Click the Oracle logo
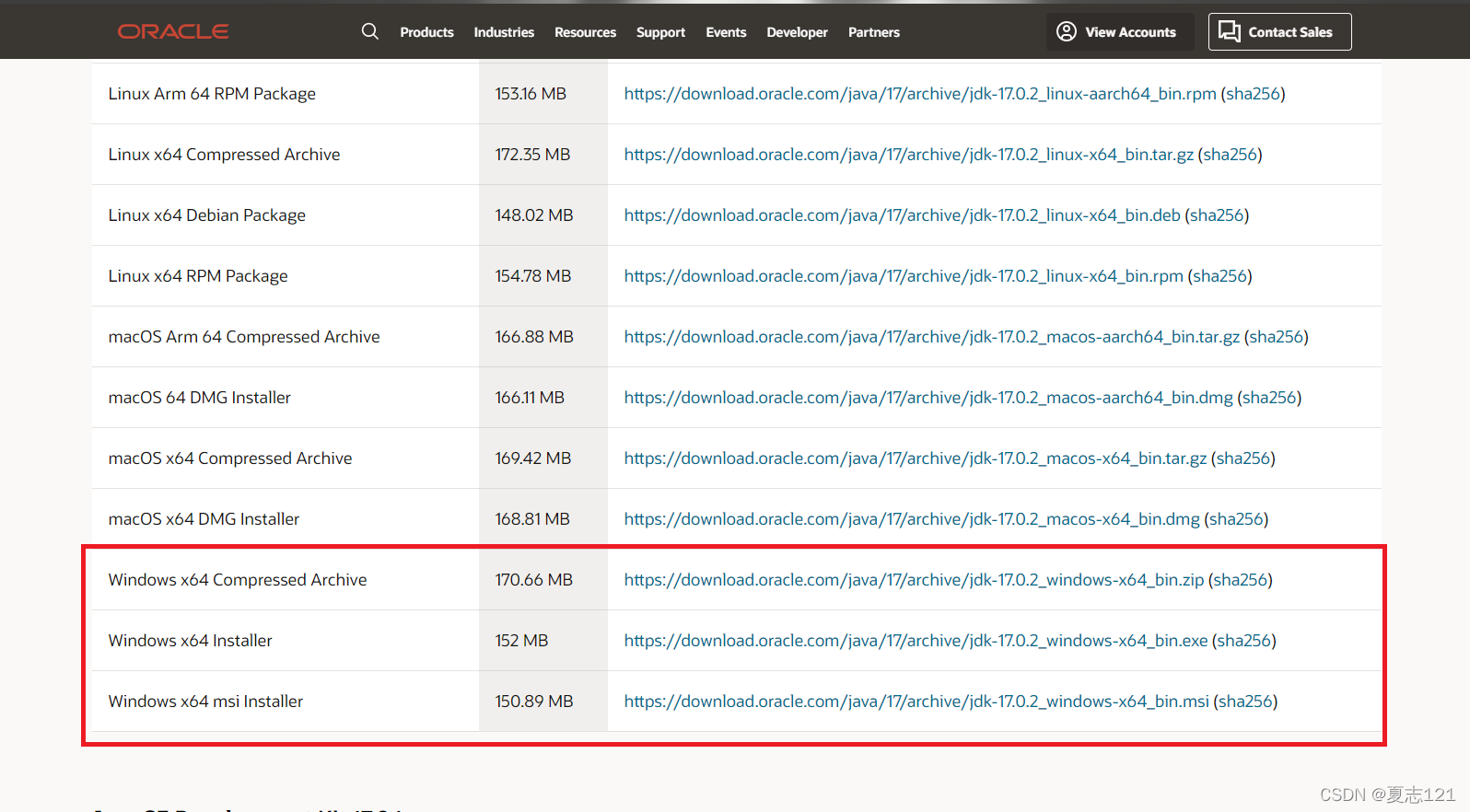Image resolution: width=1470 pixels, height=812 pixels. coord(173,31)
